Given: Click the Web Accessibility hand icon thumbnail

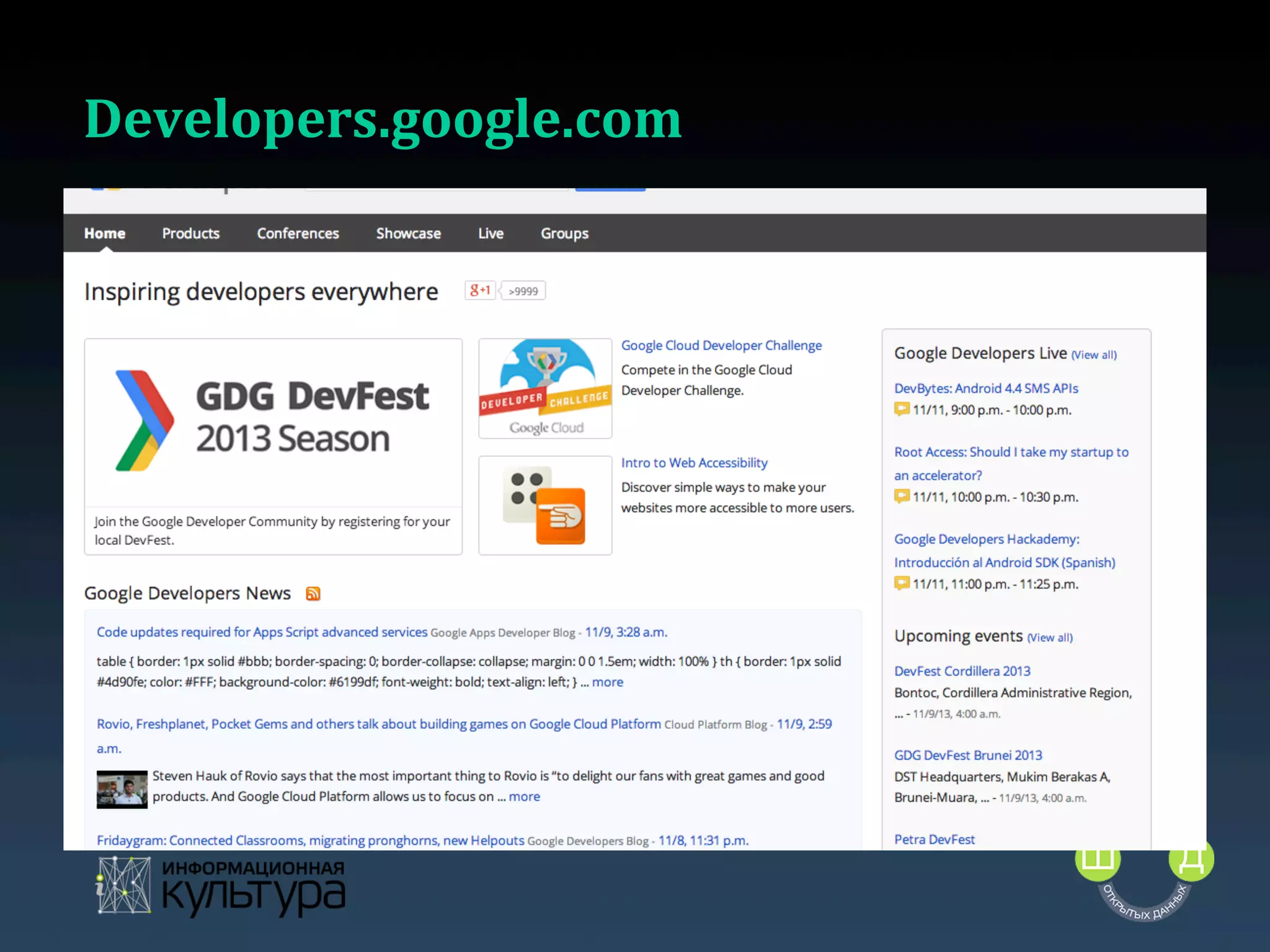Looking at the screenshot, I should point(546,506).
